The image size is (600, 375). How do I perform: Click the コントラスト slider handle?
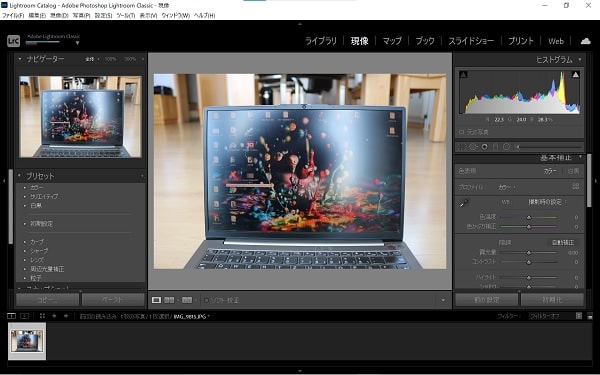point(528,262)
